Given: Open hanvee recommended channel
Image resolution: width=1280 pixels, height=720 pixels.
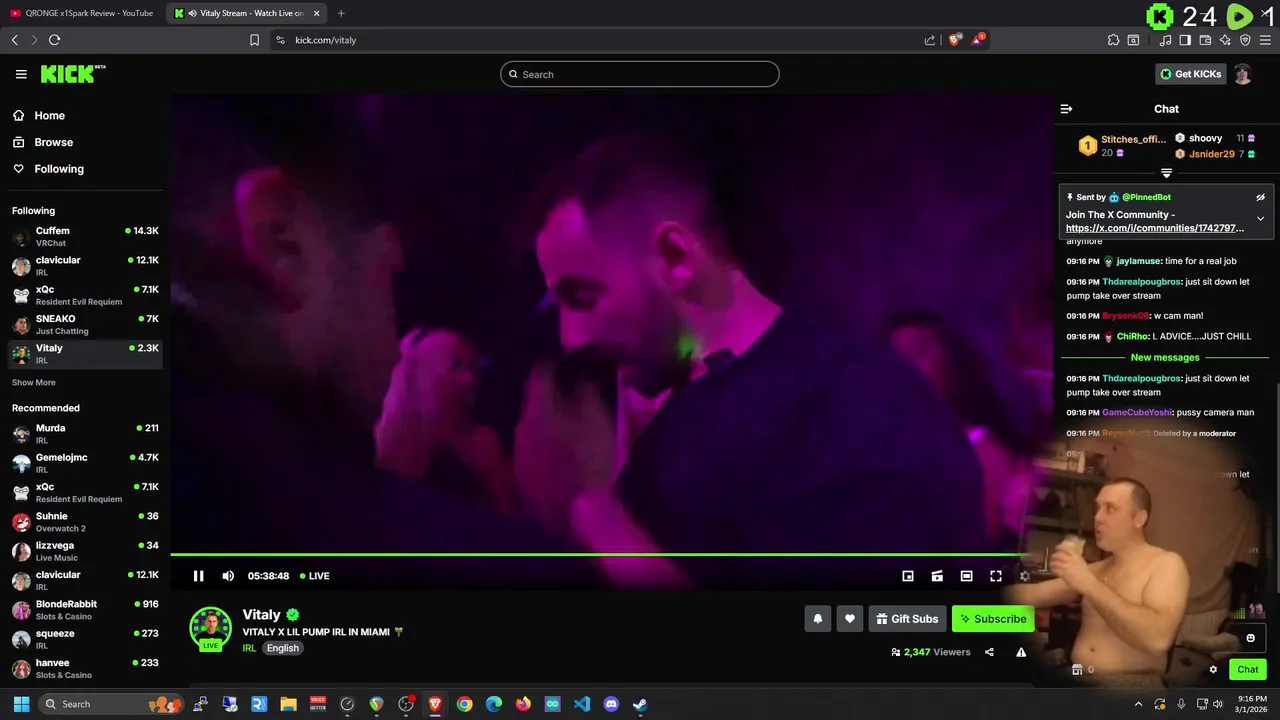Looking at the screenshot, I should click(85, 669).
